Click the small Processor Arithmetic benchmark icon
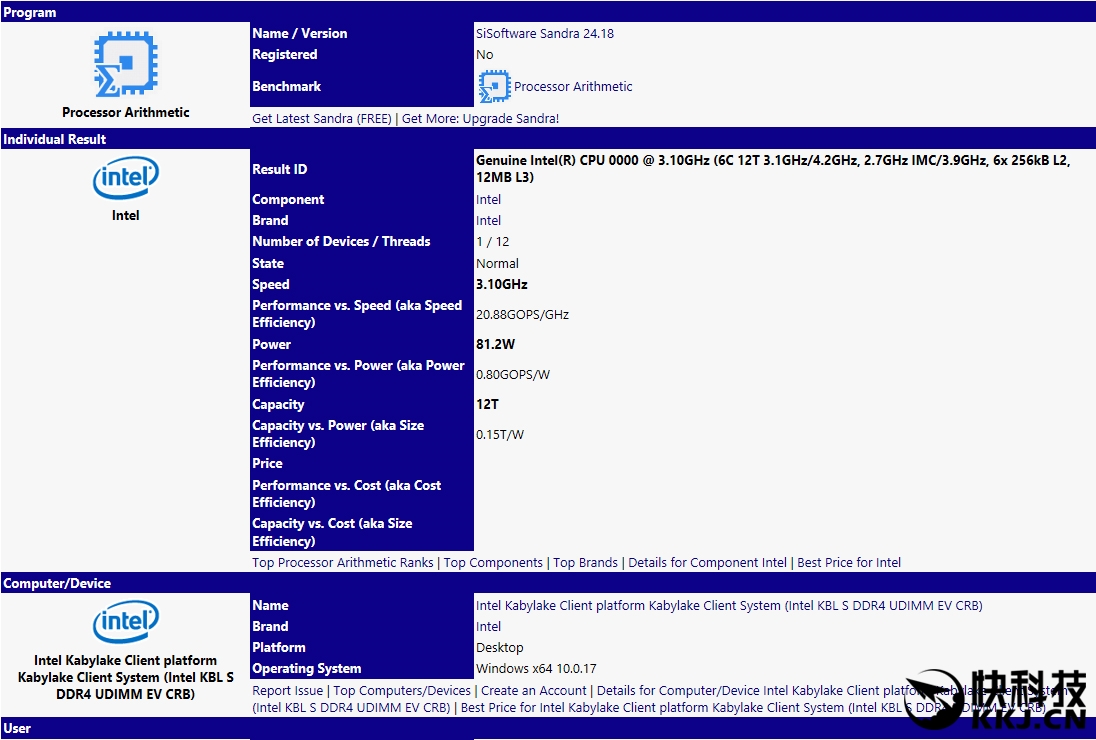Screen dimensions: 1096x740 click(x=493, y=87)
